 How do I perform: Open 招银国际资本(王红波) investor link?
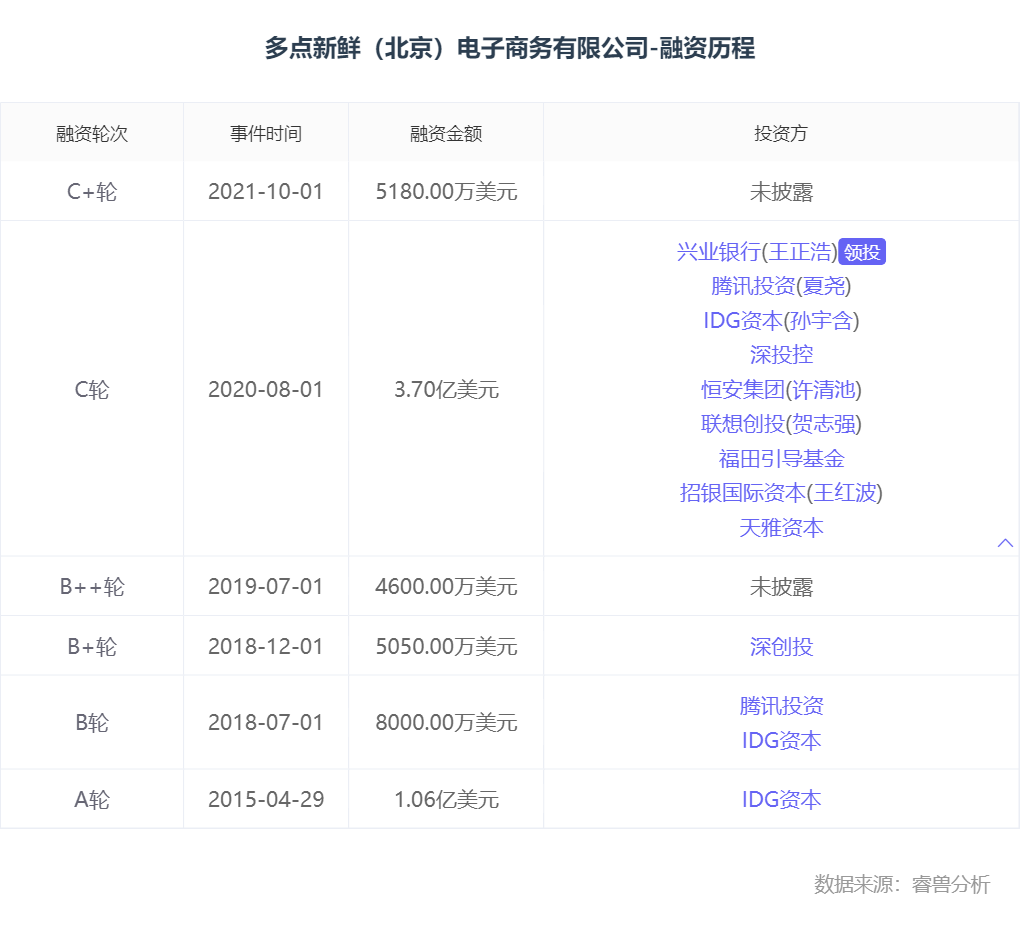point(781,493)
